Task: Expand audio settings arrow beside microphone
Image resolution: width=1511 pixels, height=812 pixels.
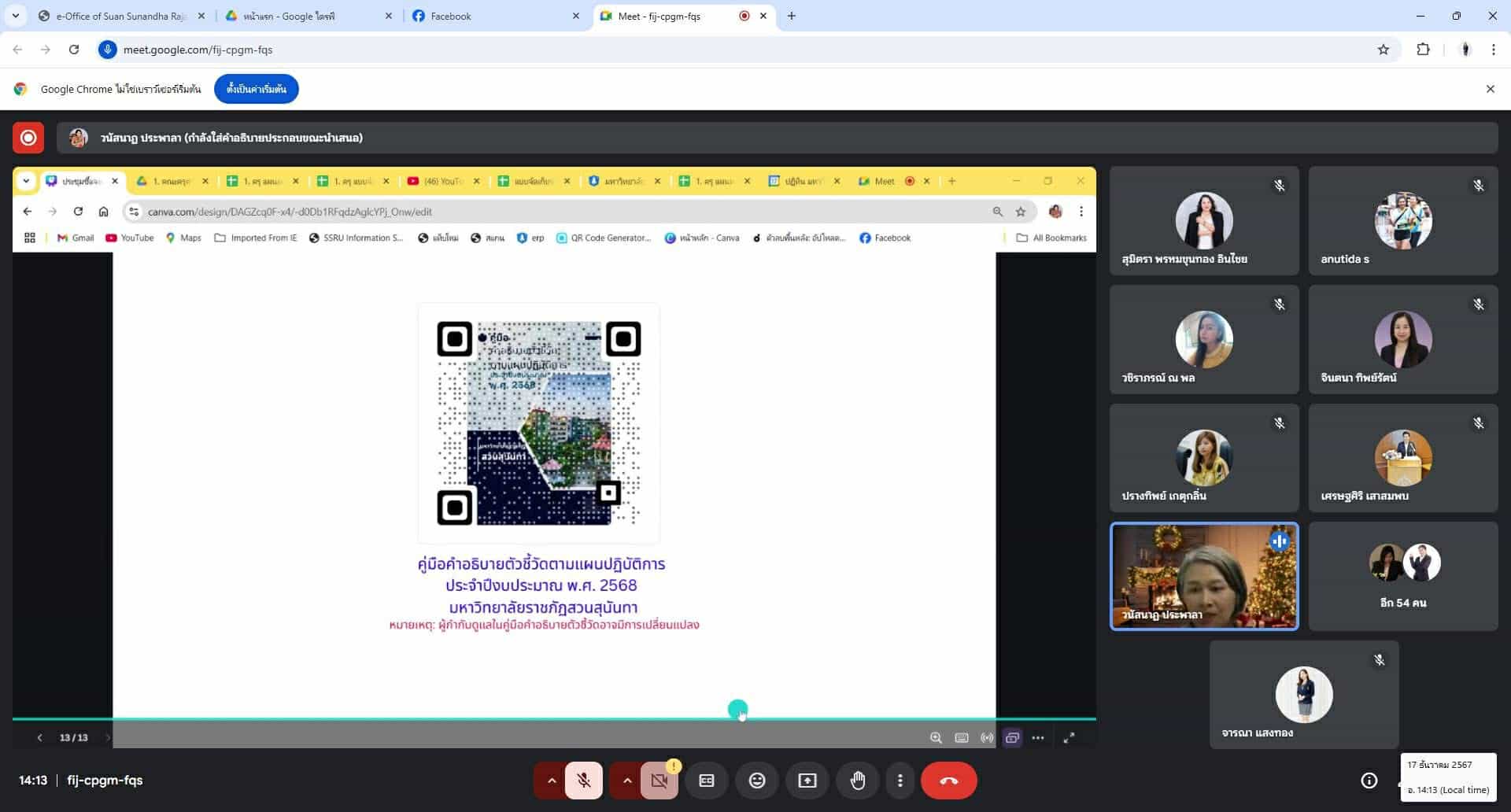Action: [551, 781]
